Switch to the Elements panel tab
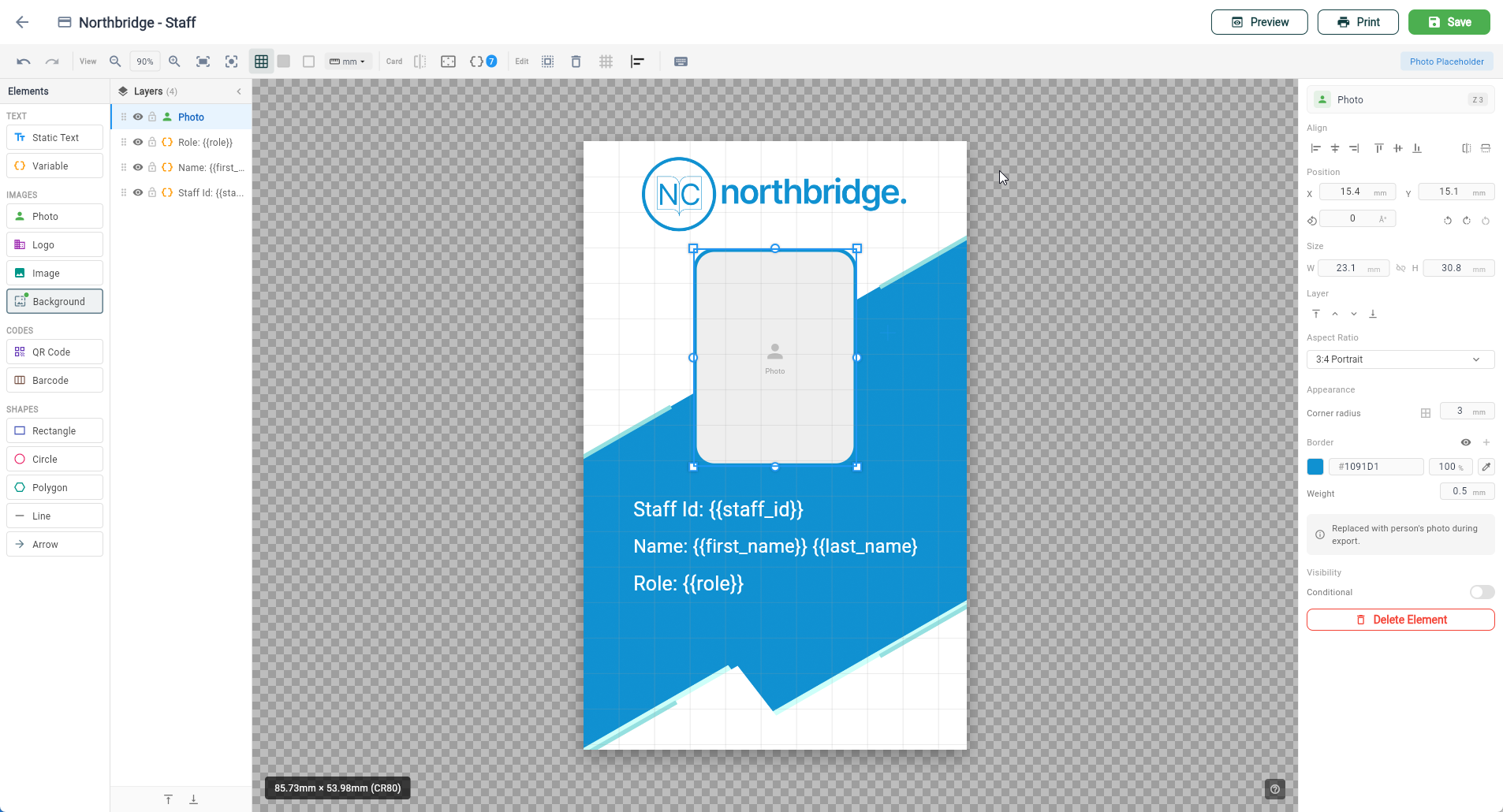 28,91
